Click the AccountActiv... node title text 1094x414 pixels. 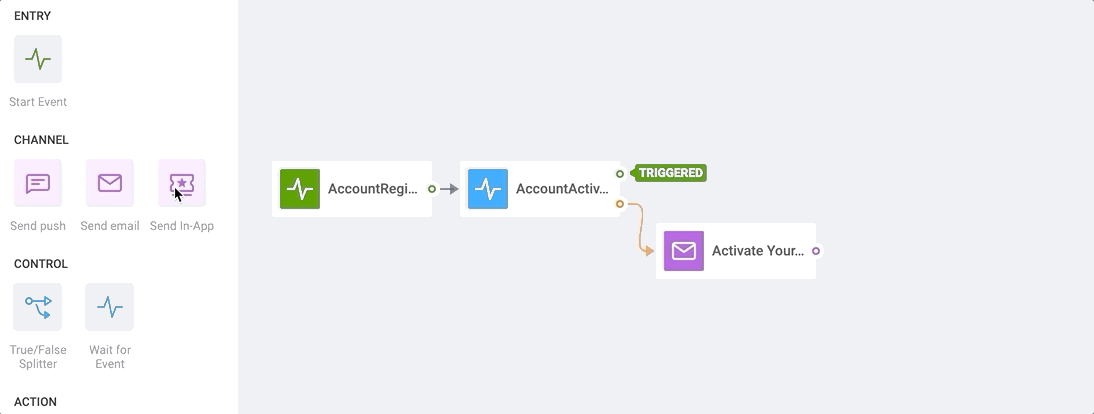[562, 188]
